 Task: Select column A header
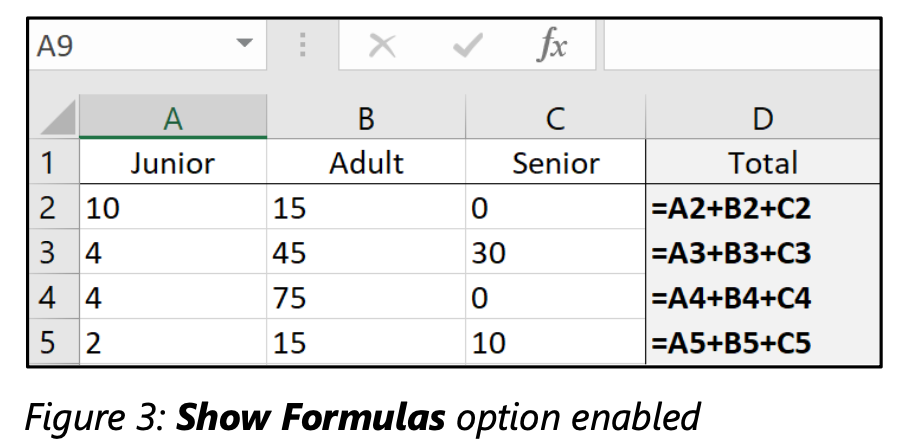pyautogui.click(x=173, y=119)
